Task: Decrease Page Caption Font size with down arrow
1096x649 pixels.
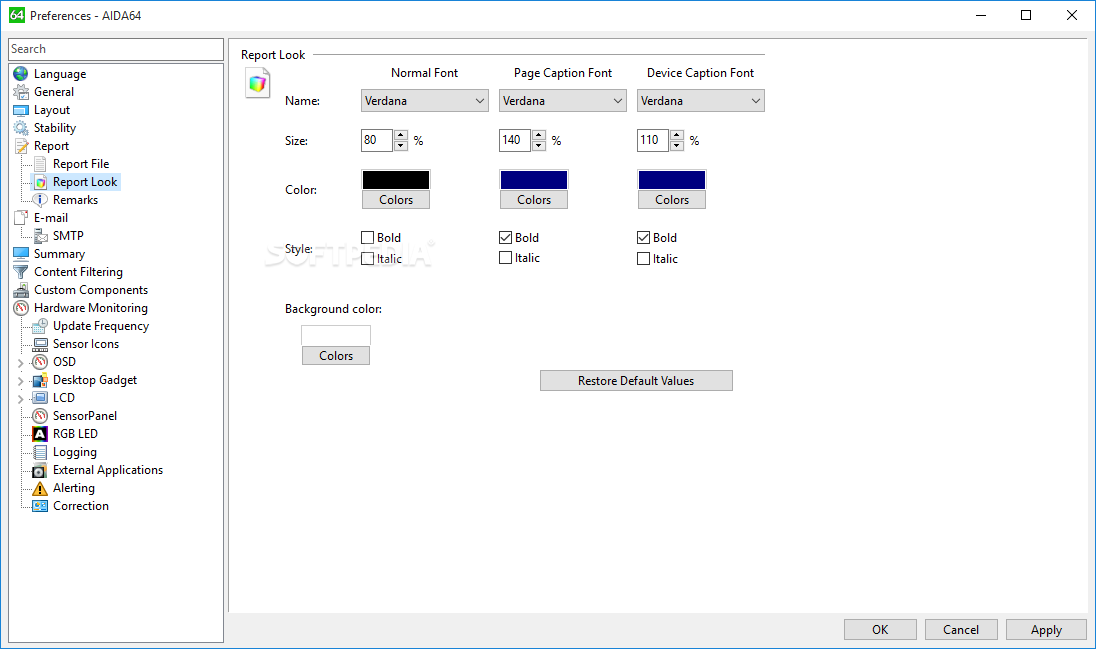Action: (539, 146)
